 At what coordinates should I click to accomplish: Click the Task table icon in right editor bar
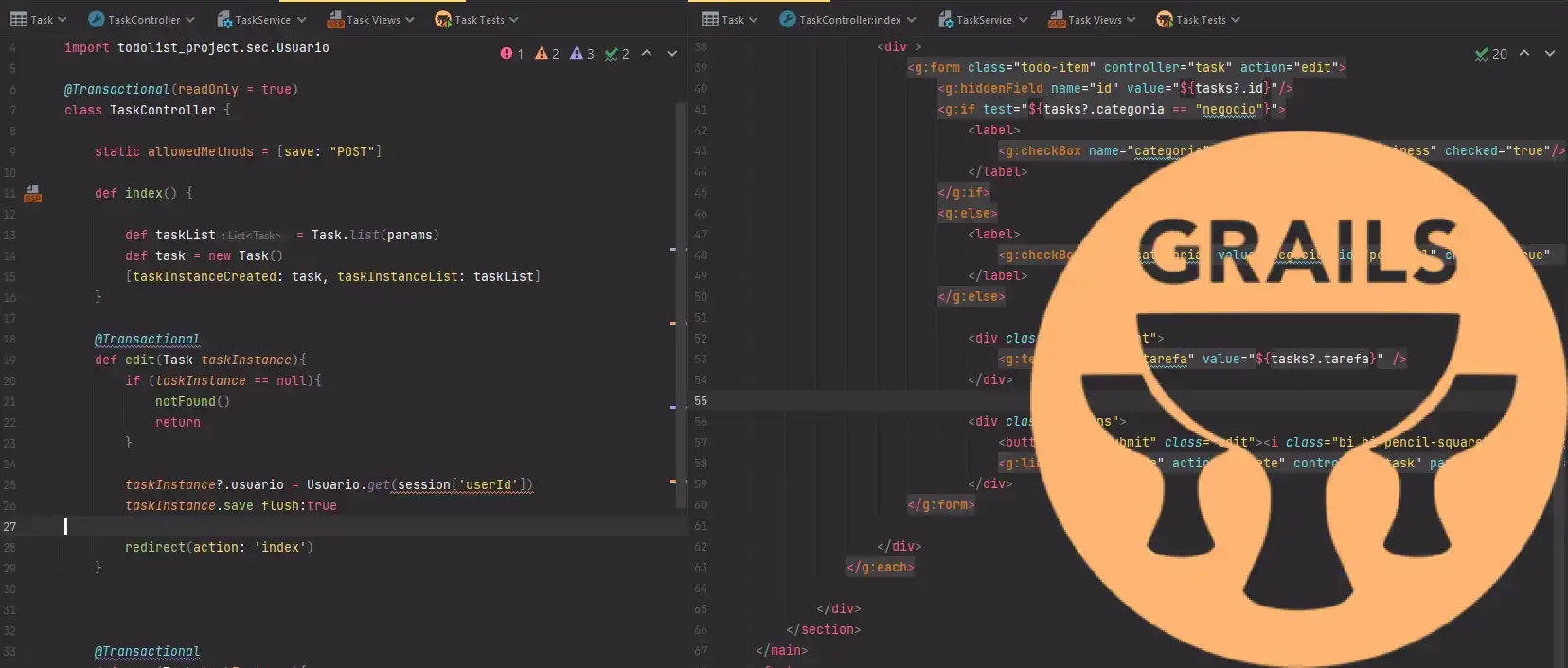pyautogui.click(x=710, y=19)
